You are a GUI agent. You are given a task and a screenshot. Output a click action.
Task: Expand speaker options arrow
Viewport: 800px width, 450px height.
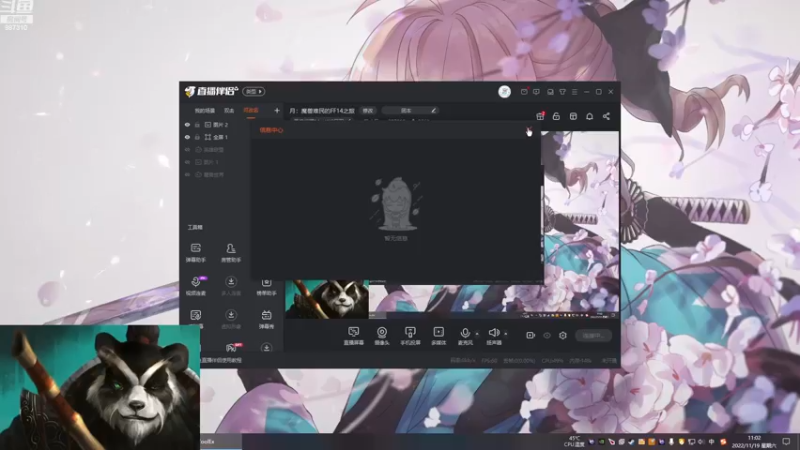[x=506, y=334]
